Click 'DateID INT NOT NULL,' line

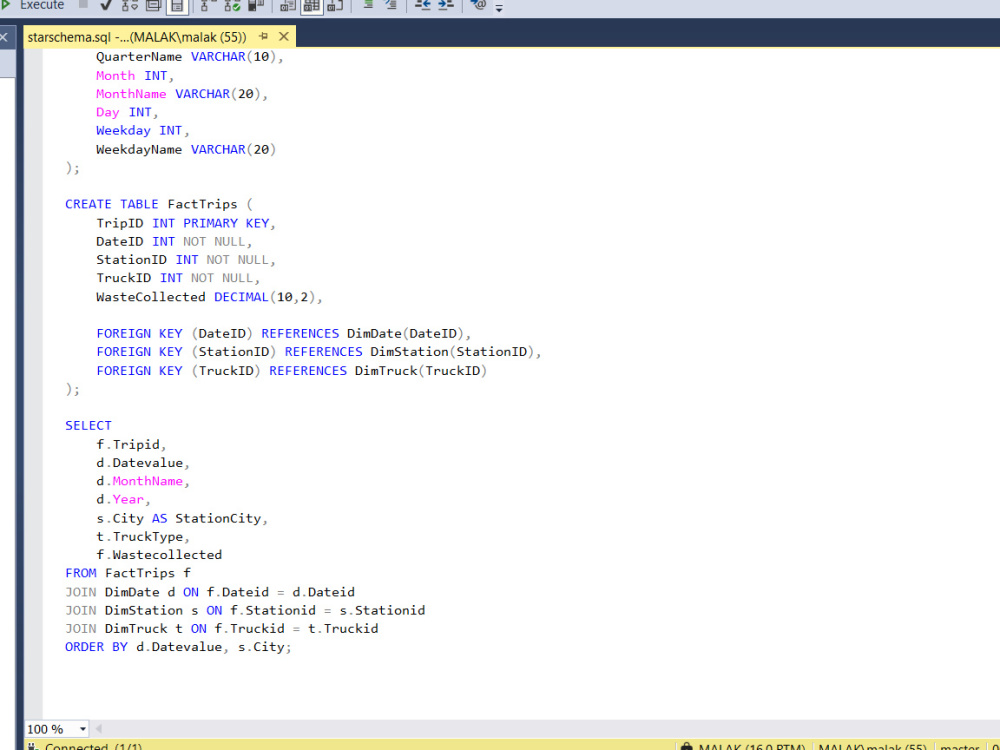click(174, 242)
